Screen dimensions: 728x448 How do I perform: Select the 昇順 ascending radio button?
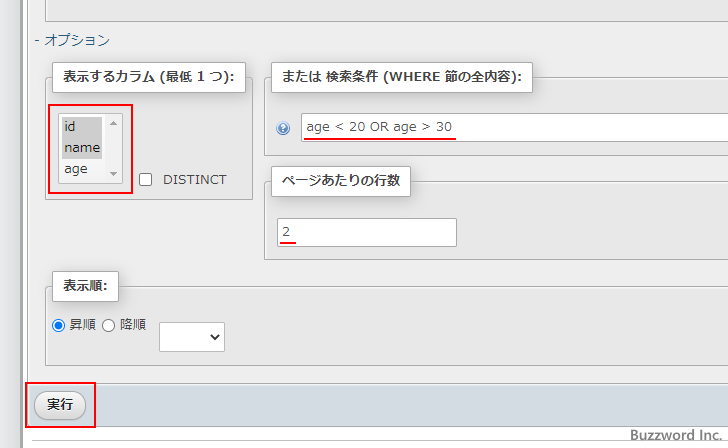point(58,325)
